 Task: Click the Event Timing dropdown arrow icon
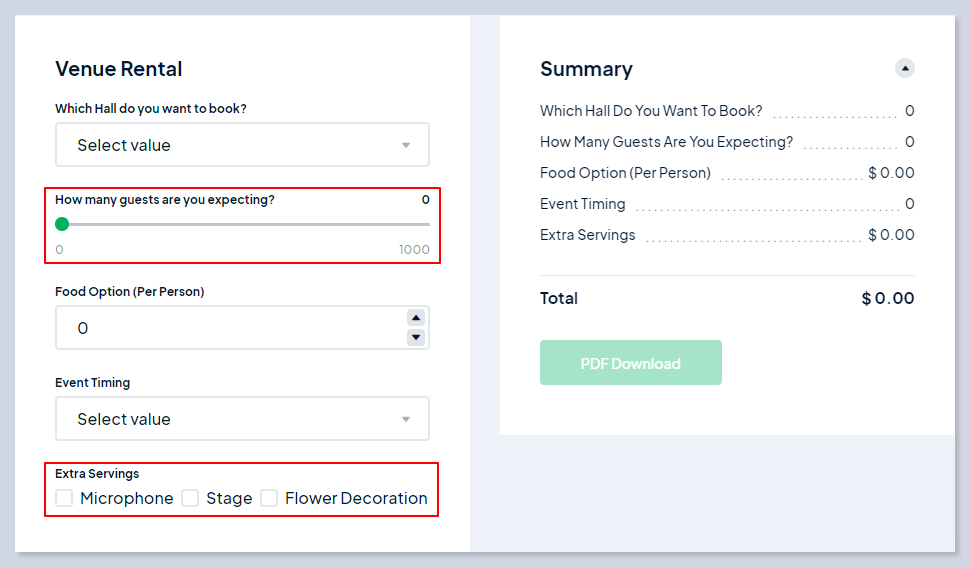coord(406,419)
